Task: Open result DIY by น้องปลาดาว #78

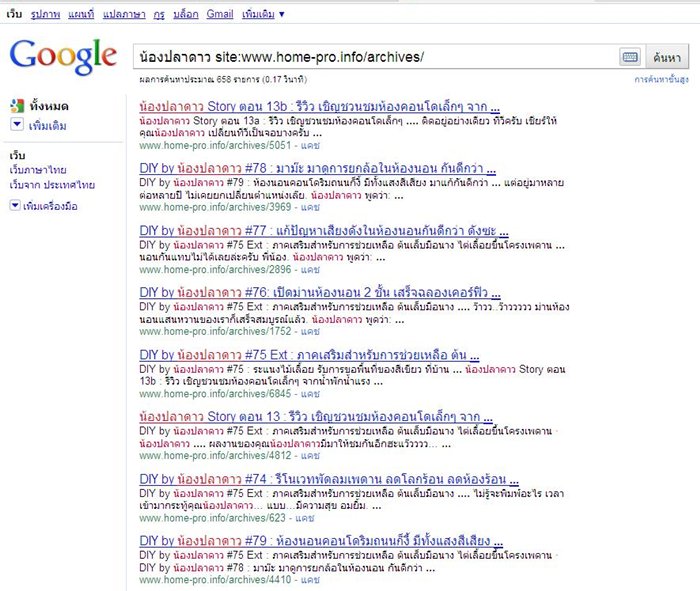Action: click(x=317, y=168)
